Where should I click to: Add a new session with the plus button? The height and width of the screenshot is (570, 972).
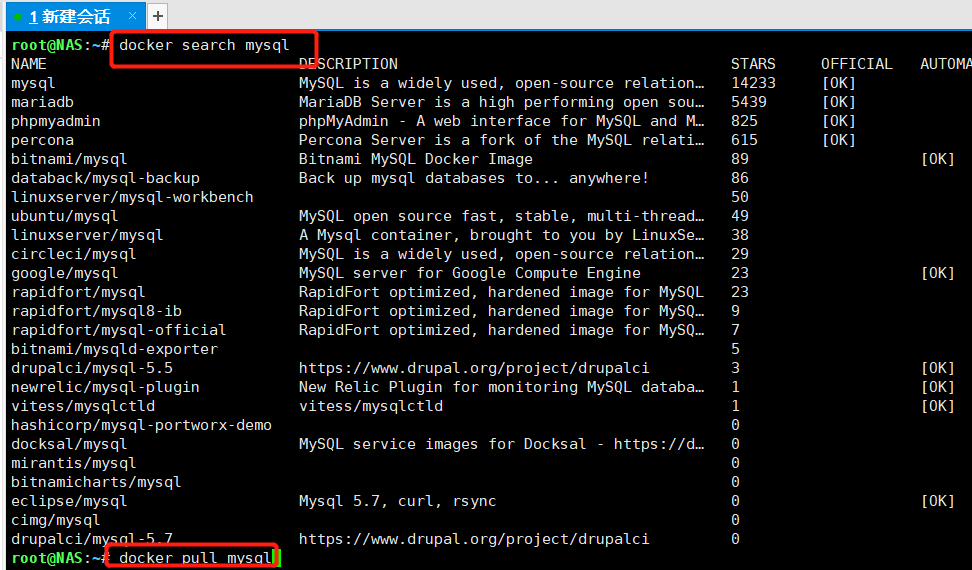pos(157,16)
